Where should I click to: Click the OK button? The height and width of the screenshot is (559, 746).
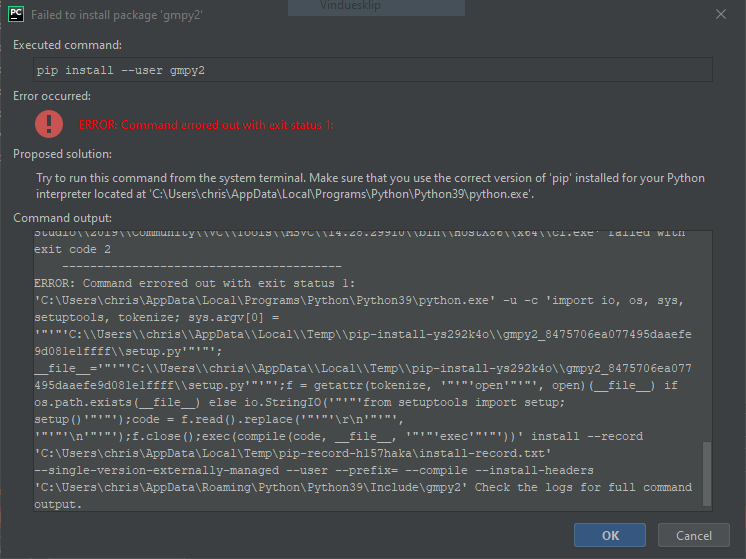click(x=609, y=535)
